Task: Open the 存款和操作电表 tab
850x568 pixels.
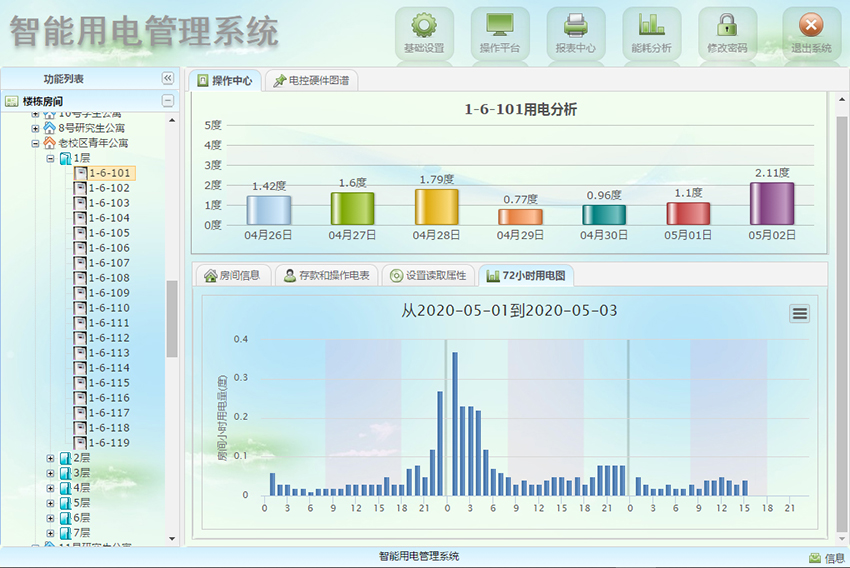Action: tap(326, 275)
